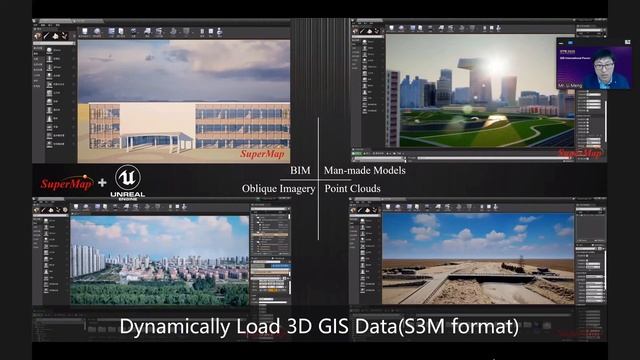Open Settings icon in BIM window toolbar
This screenshot has width=640, height=360.
[x=134, y=31]
